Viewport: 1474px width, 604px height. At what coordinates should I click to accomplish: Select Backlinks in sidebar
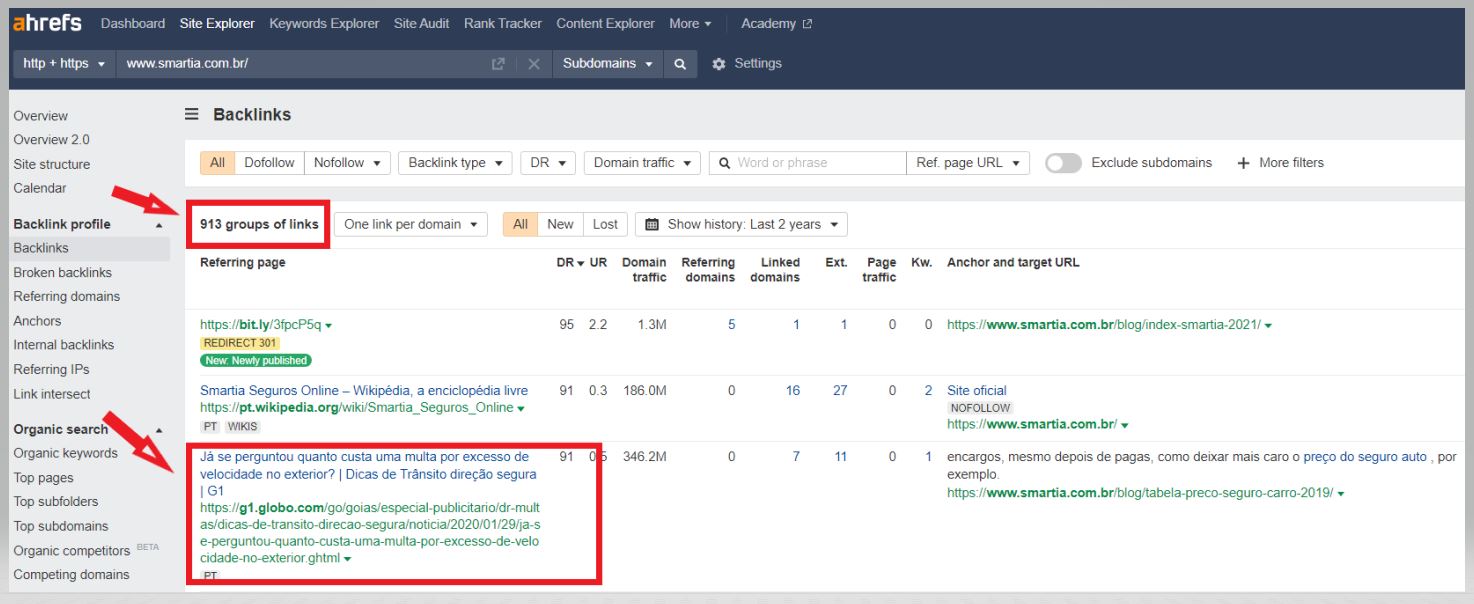[x=41, y=248]
